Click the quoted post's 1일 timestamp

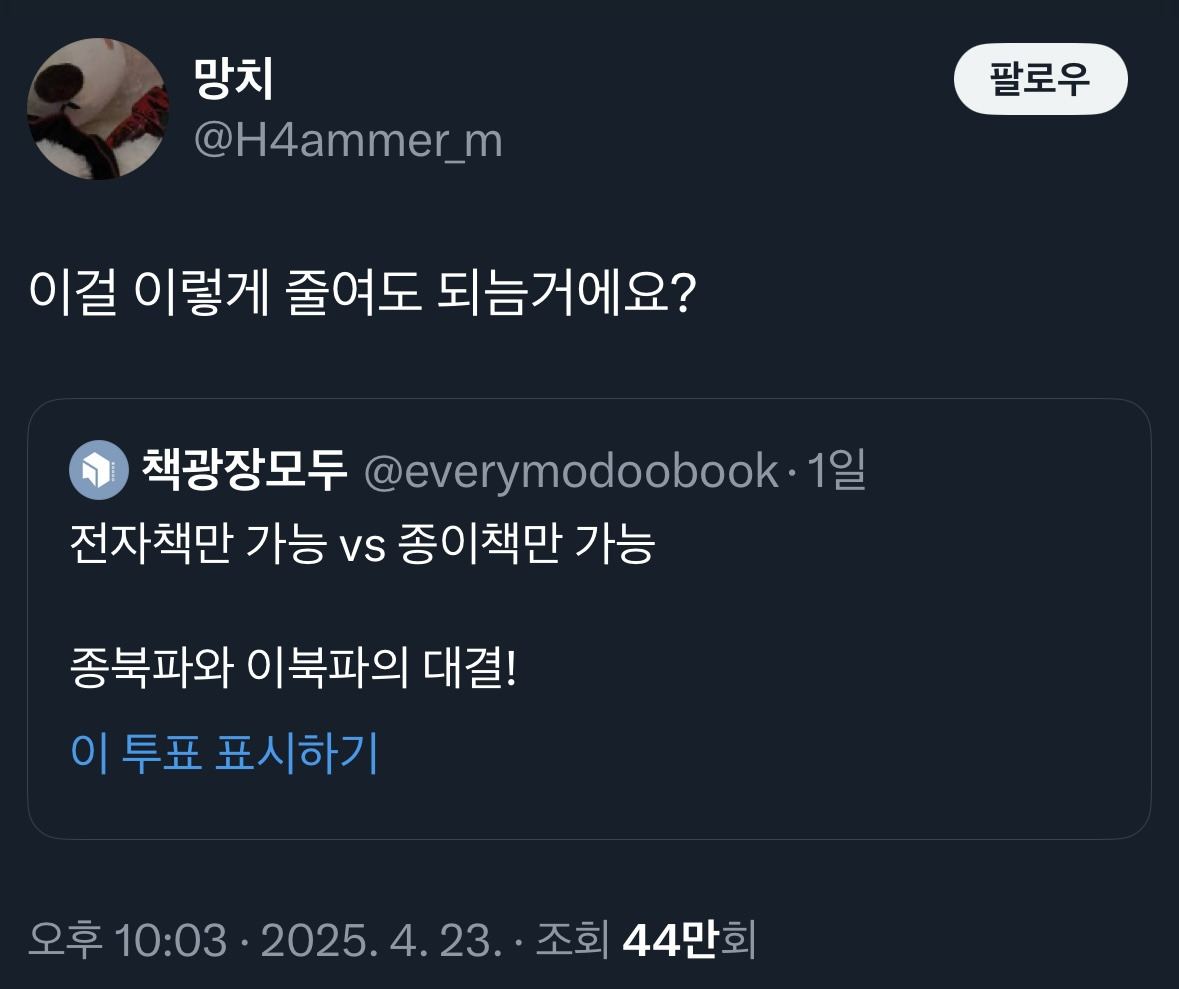835,470
